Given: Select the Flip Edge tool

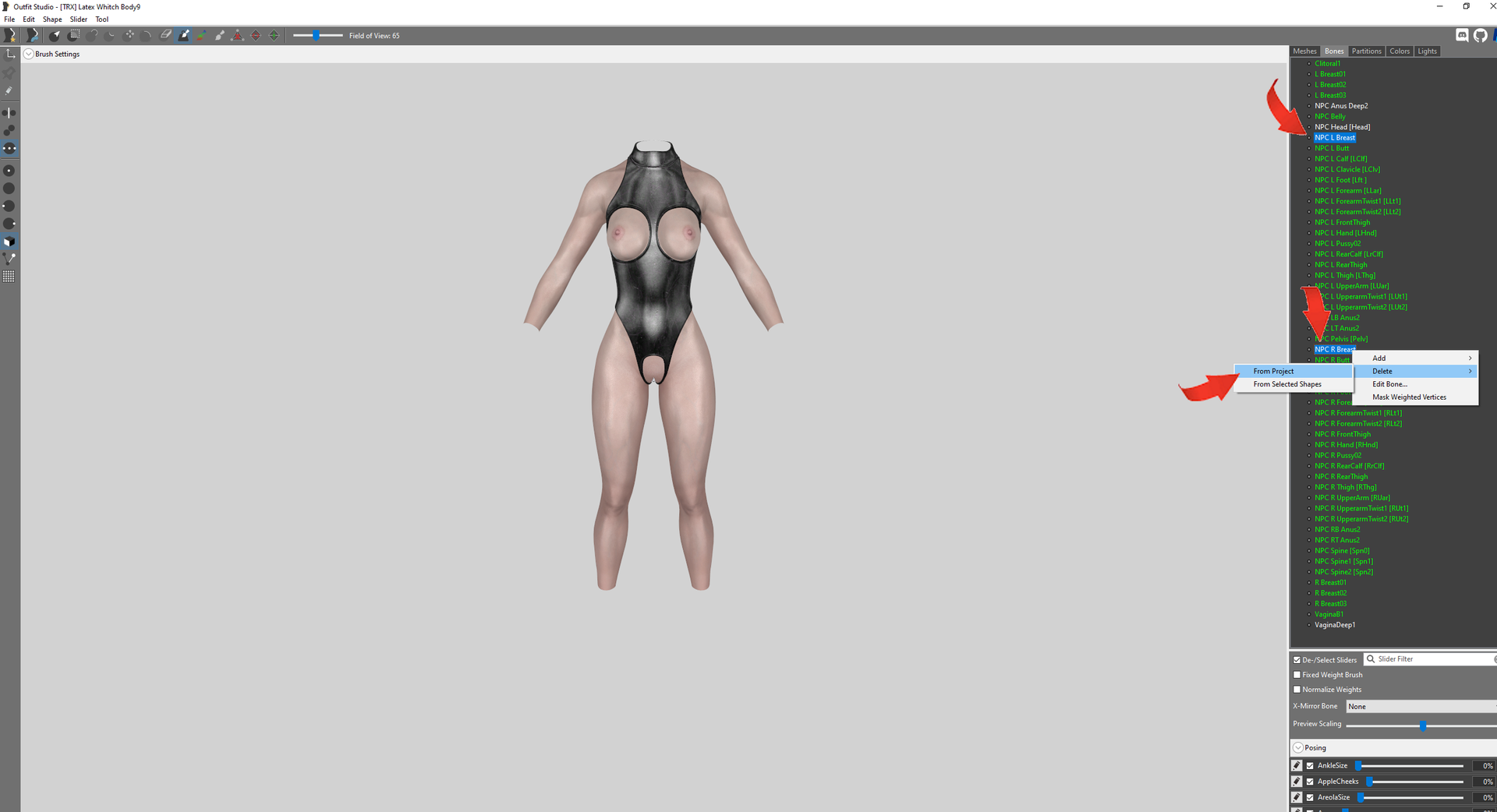Looking at the screenshot, I should click(256, 35).
